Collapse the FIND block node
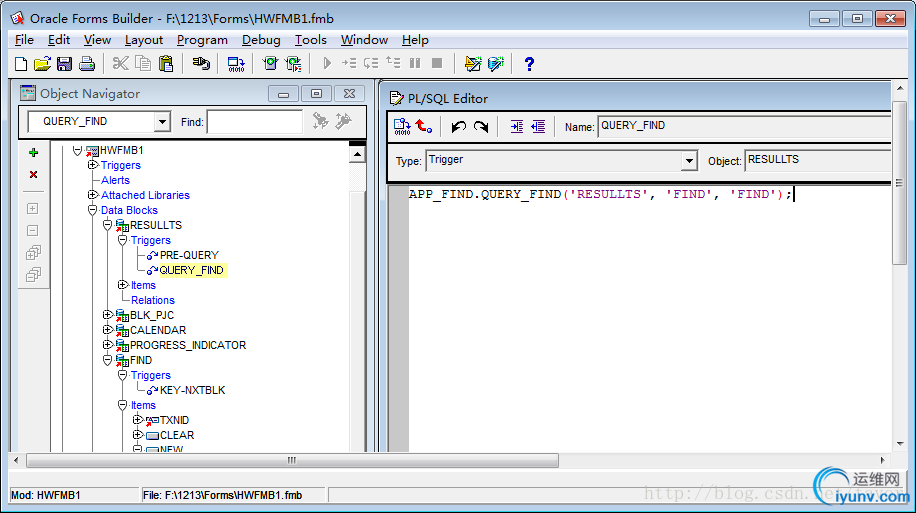The width and height of the screenshot is (916, 513). pos(107,360)
